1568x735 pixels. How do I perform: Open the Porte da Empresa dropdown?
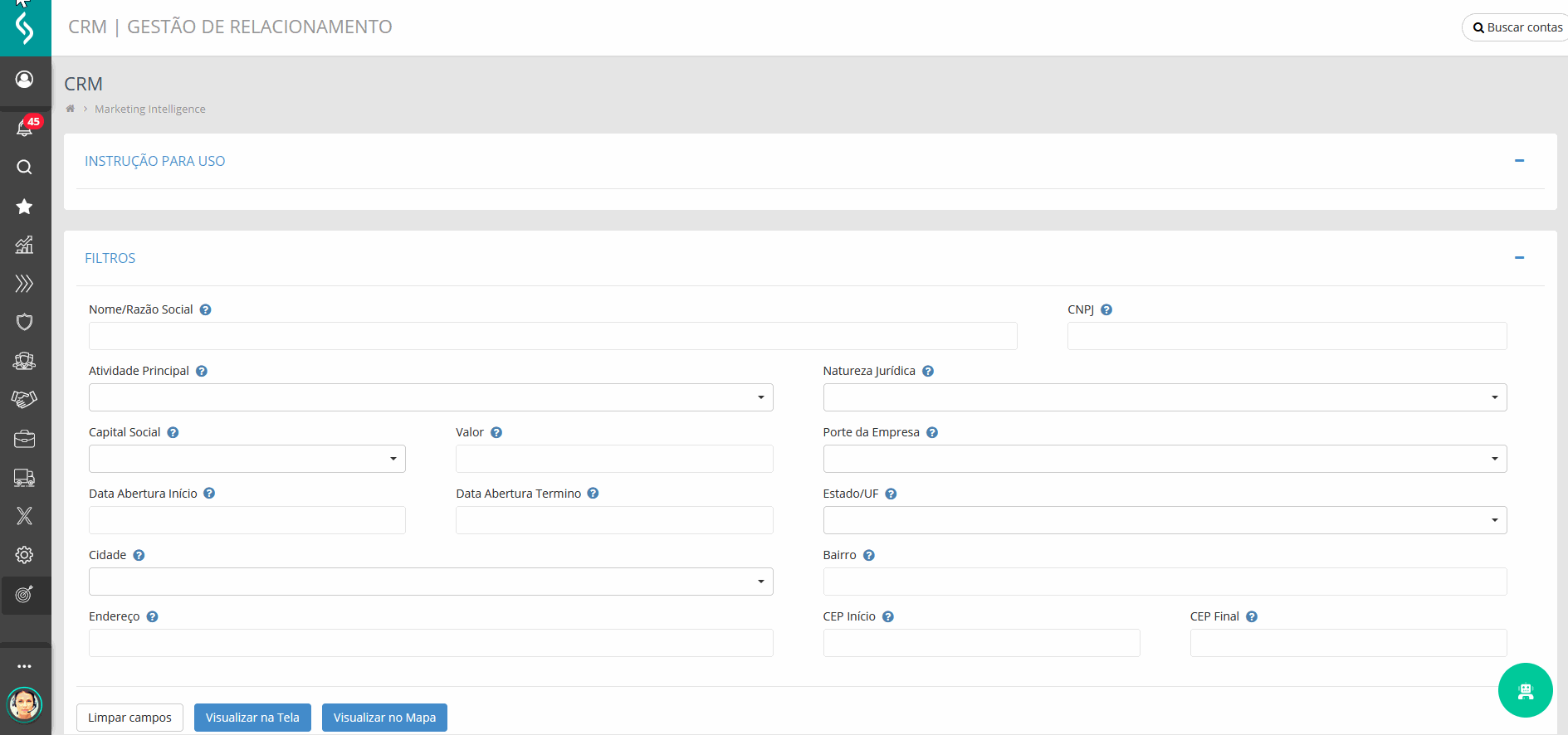(x=1165, y=459)
